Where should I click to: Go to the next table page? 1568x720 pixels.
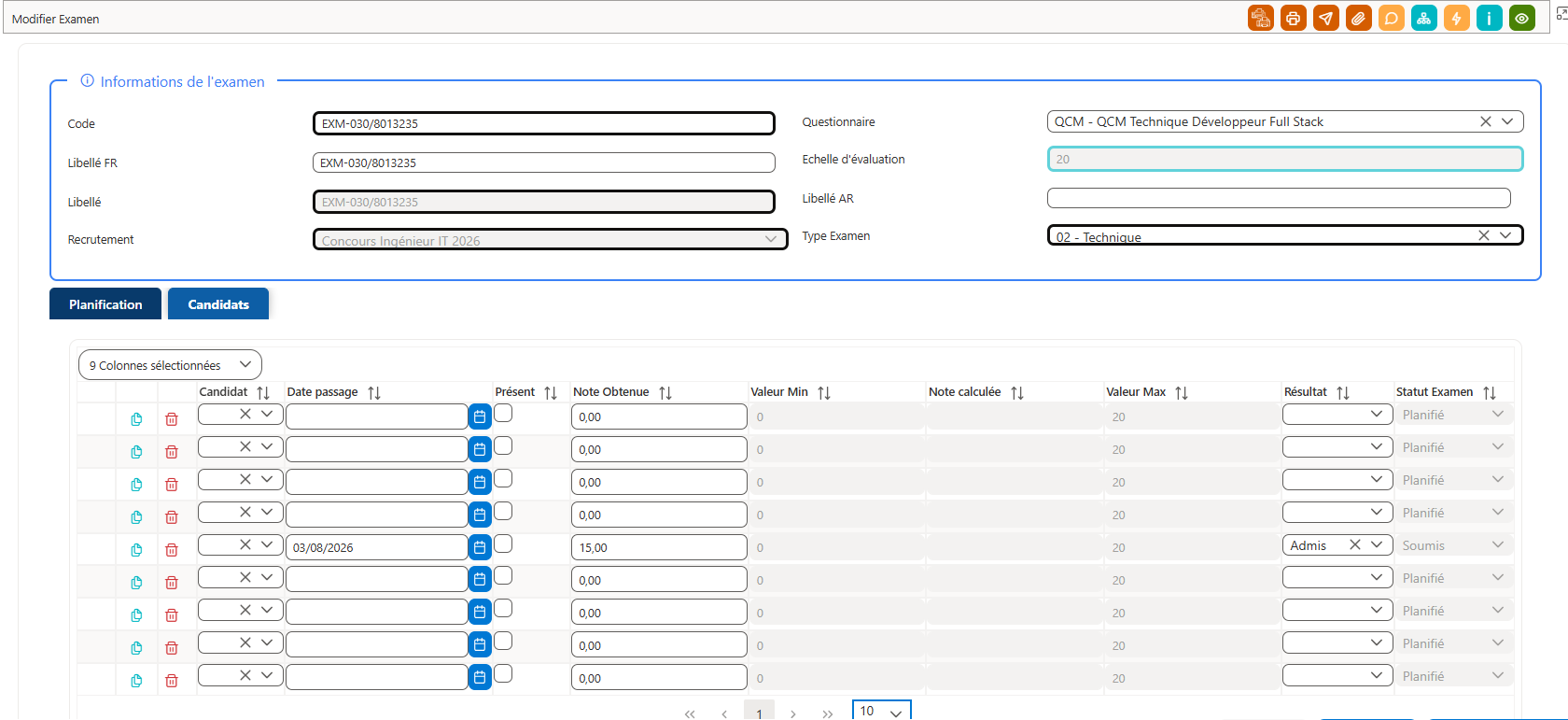(793, 713)
